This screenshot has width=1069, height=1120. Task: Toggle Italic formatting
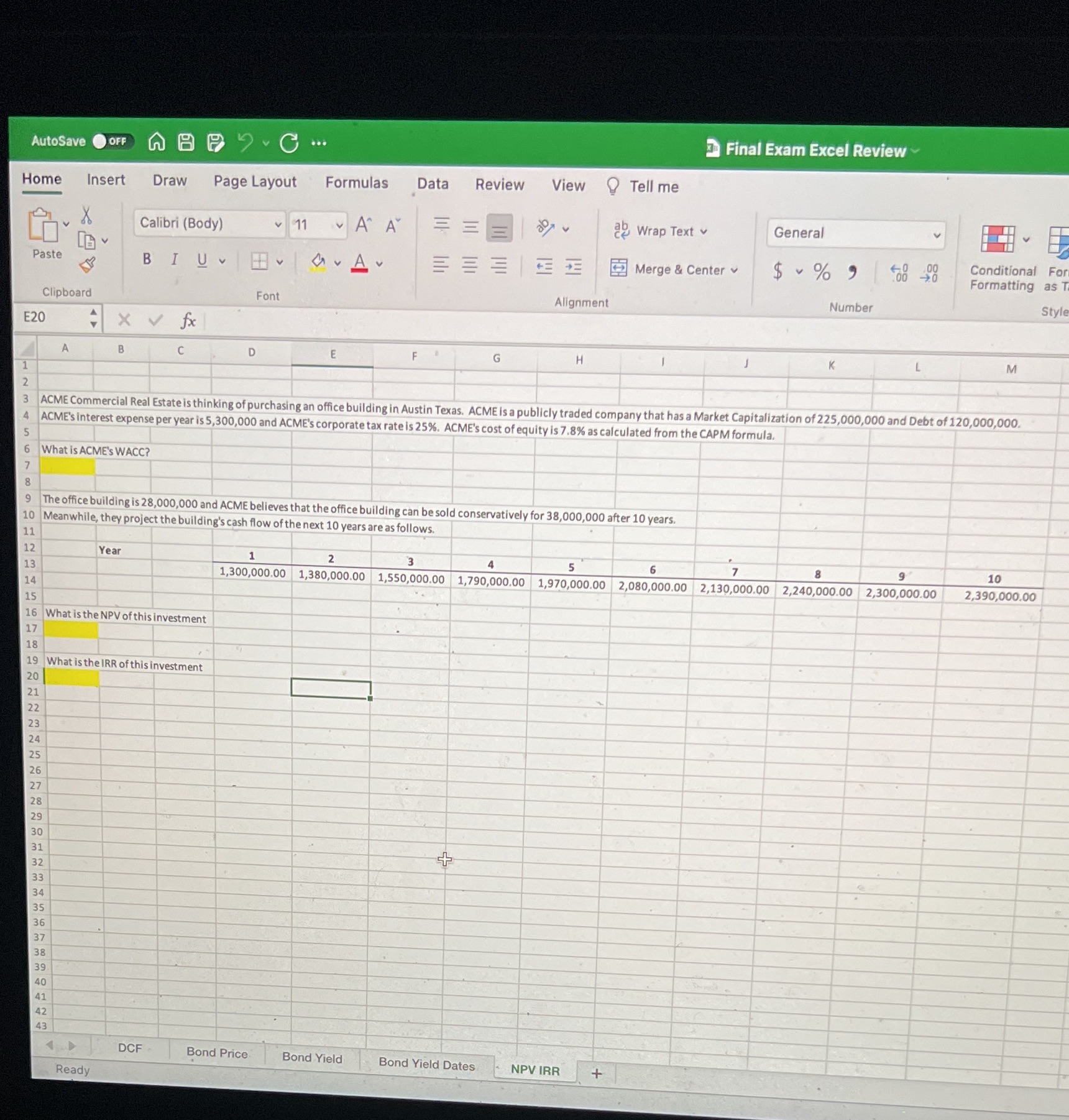174,259
